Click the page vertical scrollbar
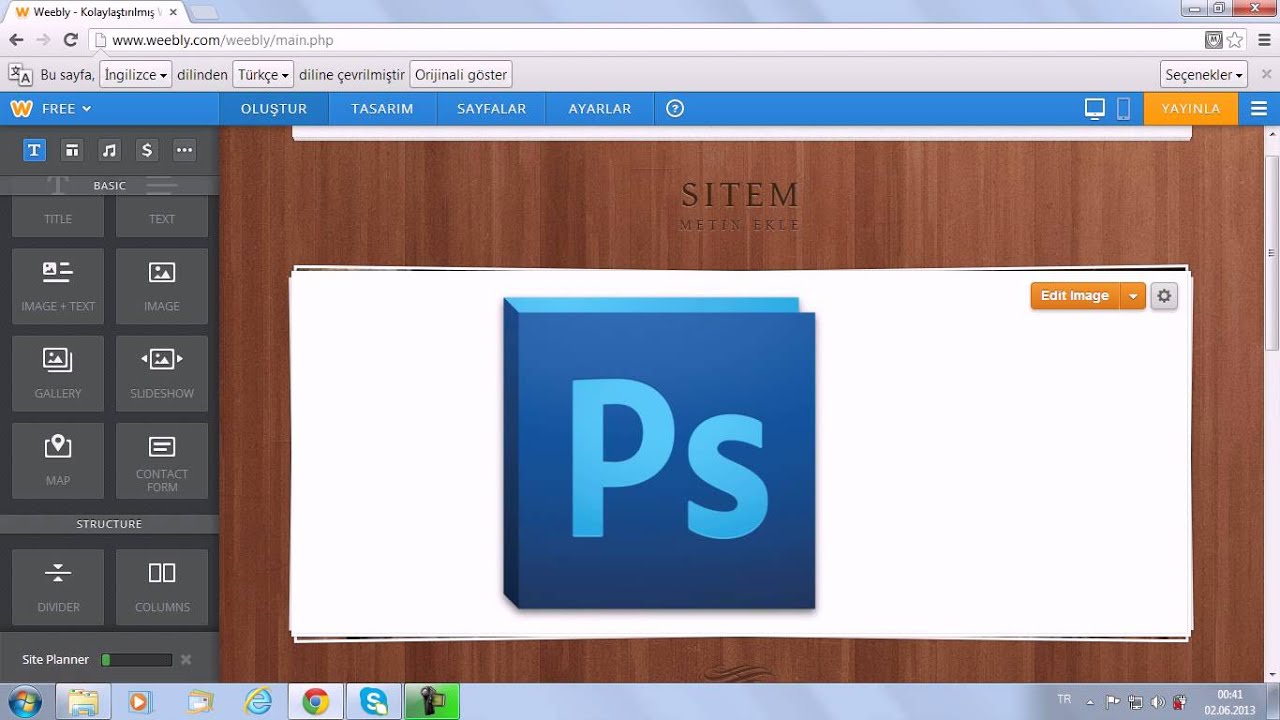The width and height of the screenshot is (1280, 720). pos(1272,252)
